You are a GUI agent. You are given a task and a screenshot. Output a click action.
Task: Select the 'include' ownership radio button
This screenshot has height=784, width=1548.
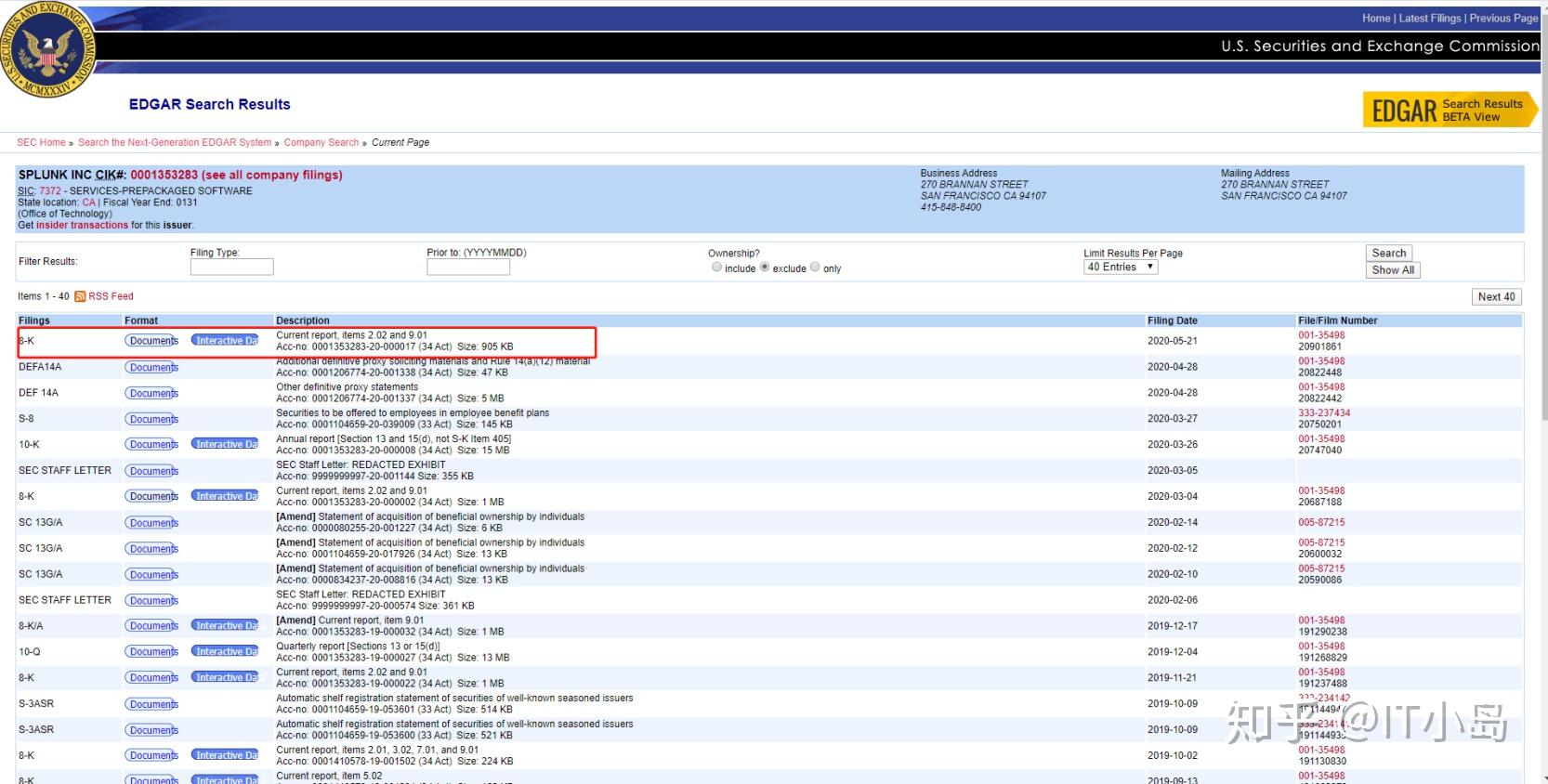tap(716, 268)
